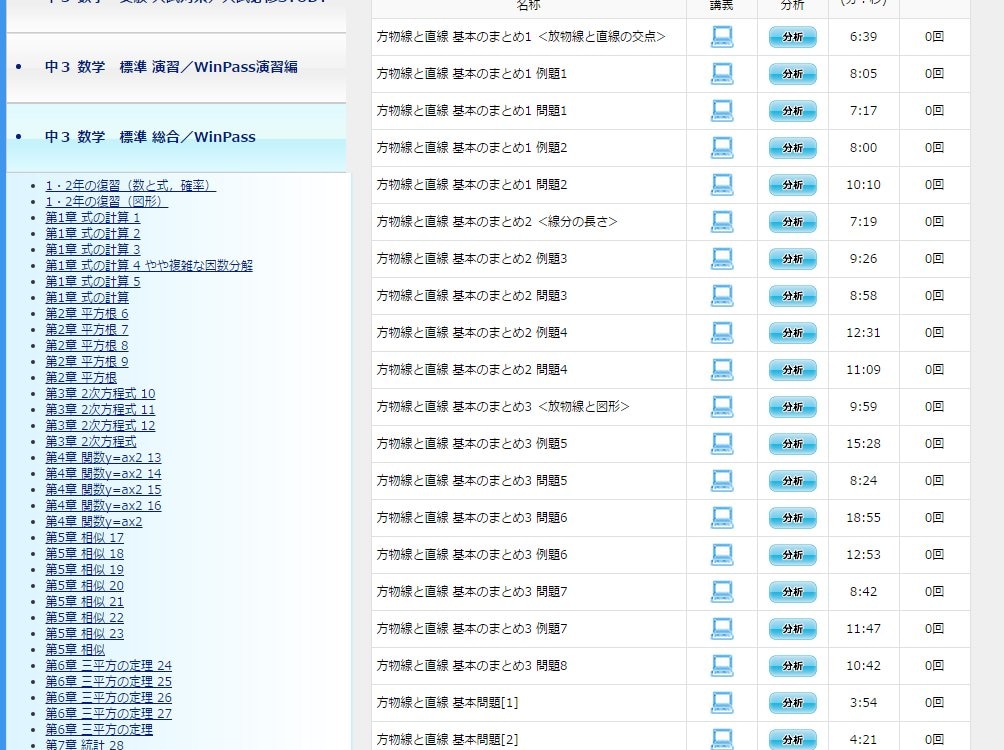Open lecture icon for 基本のまとめ3 <放物線と図形>

(722, 407)
